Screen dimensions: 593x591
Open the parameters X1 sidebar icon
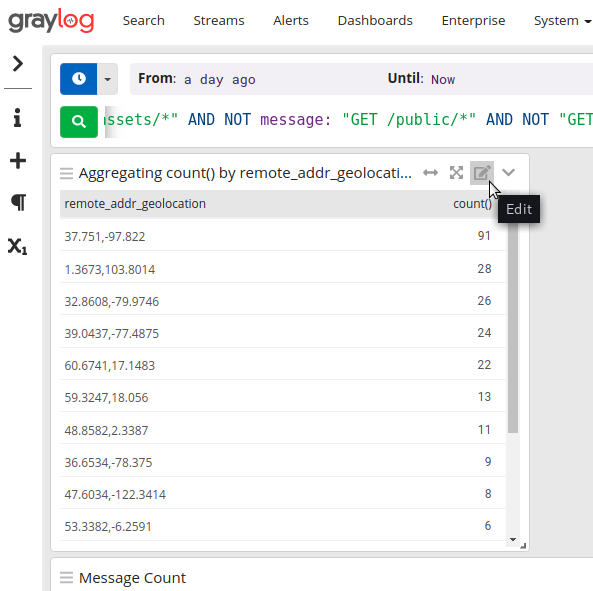17,246
